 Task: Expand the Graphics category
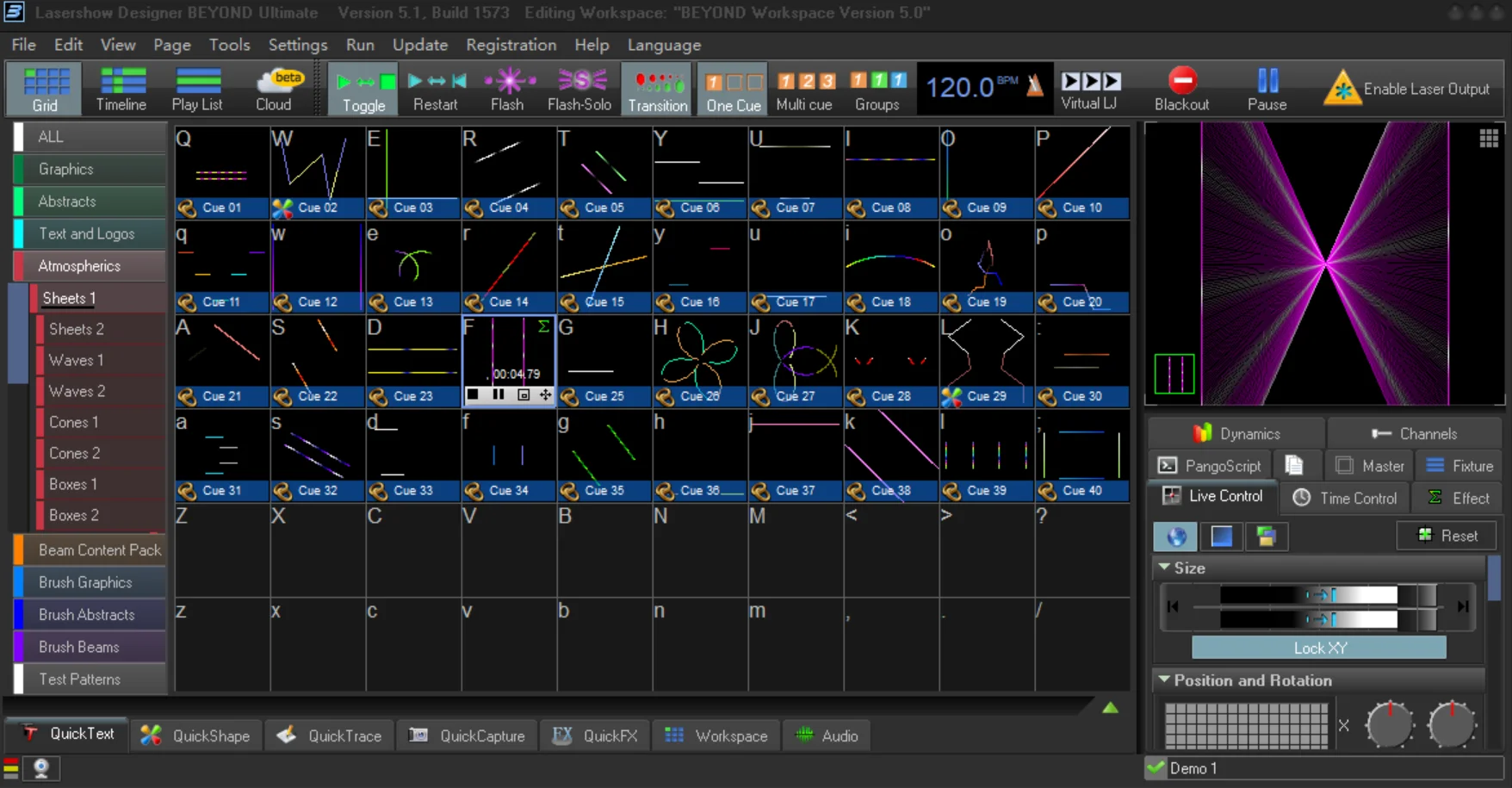coord(90,169)
